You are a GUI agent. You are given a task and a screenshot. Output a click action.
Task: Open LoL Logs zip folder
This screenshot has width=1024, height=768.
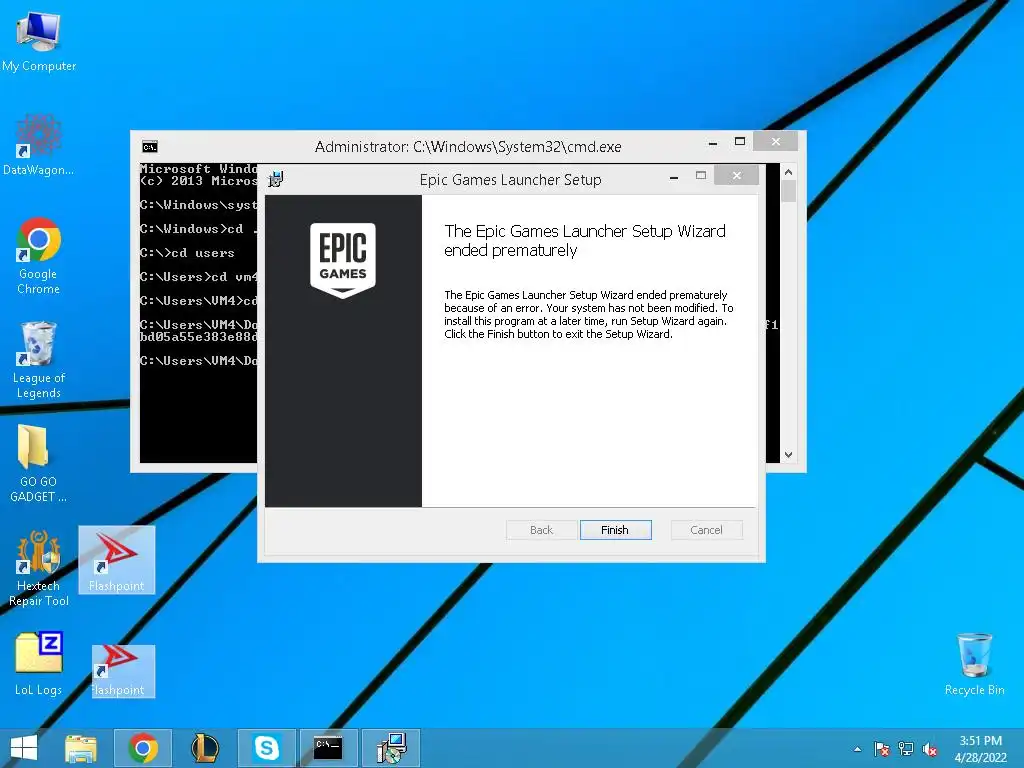(39, 664)
